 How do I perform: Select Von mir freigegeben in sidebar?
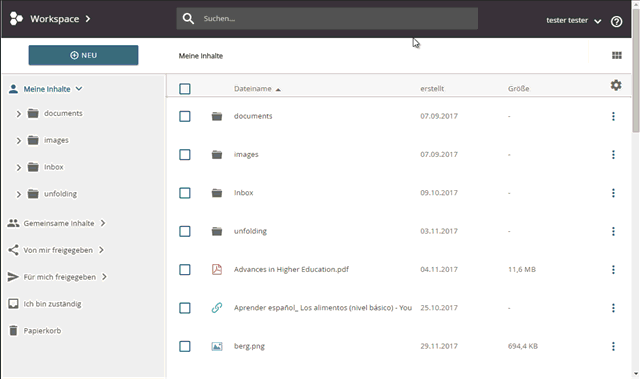coord(58,250)
